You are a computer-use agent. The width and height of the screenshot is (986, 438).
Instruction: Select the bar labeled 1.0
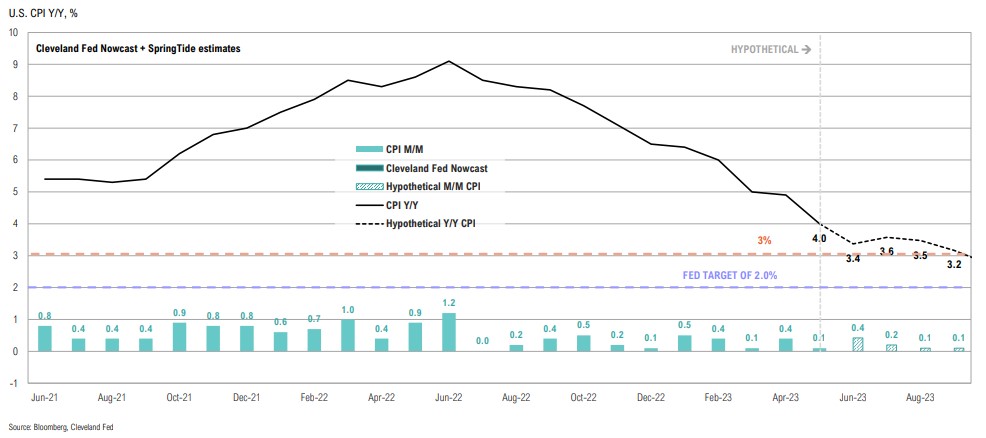pos(348,335)
